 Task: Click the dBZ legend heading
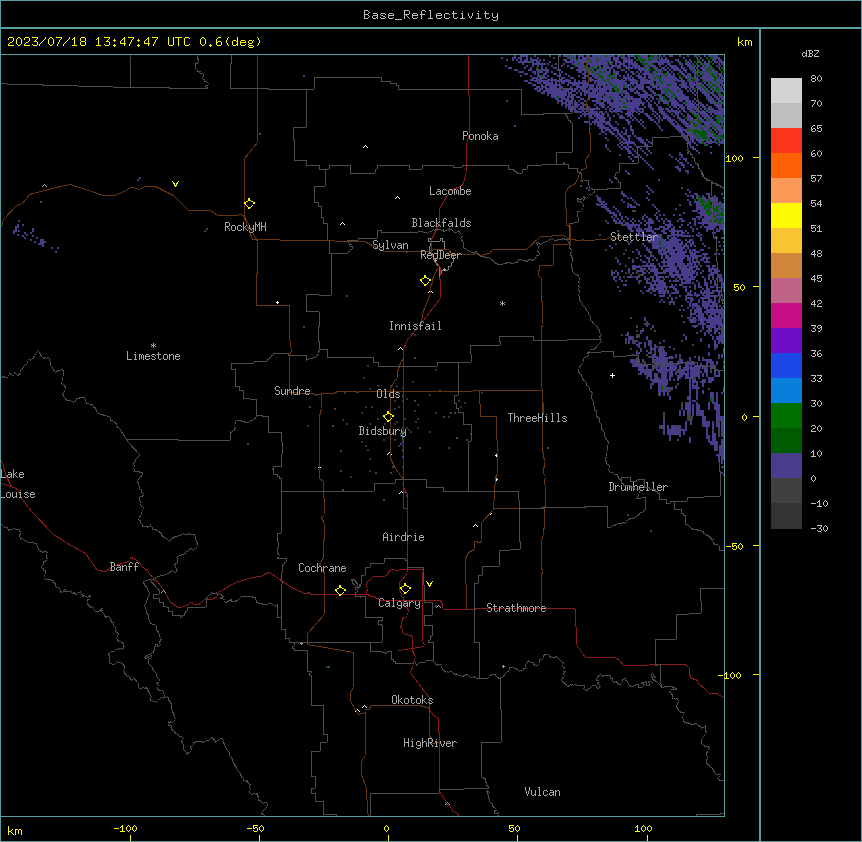tap(810, 54)
